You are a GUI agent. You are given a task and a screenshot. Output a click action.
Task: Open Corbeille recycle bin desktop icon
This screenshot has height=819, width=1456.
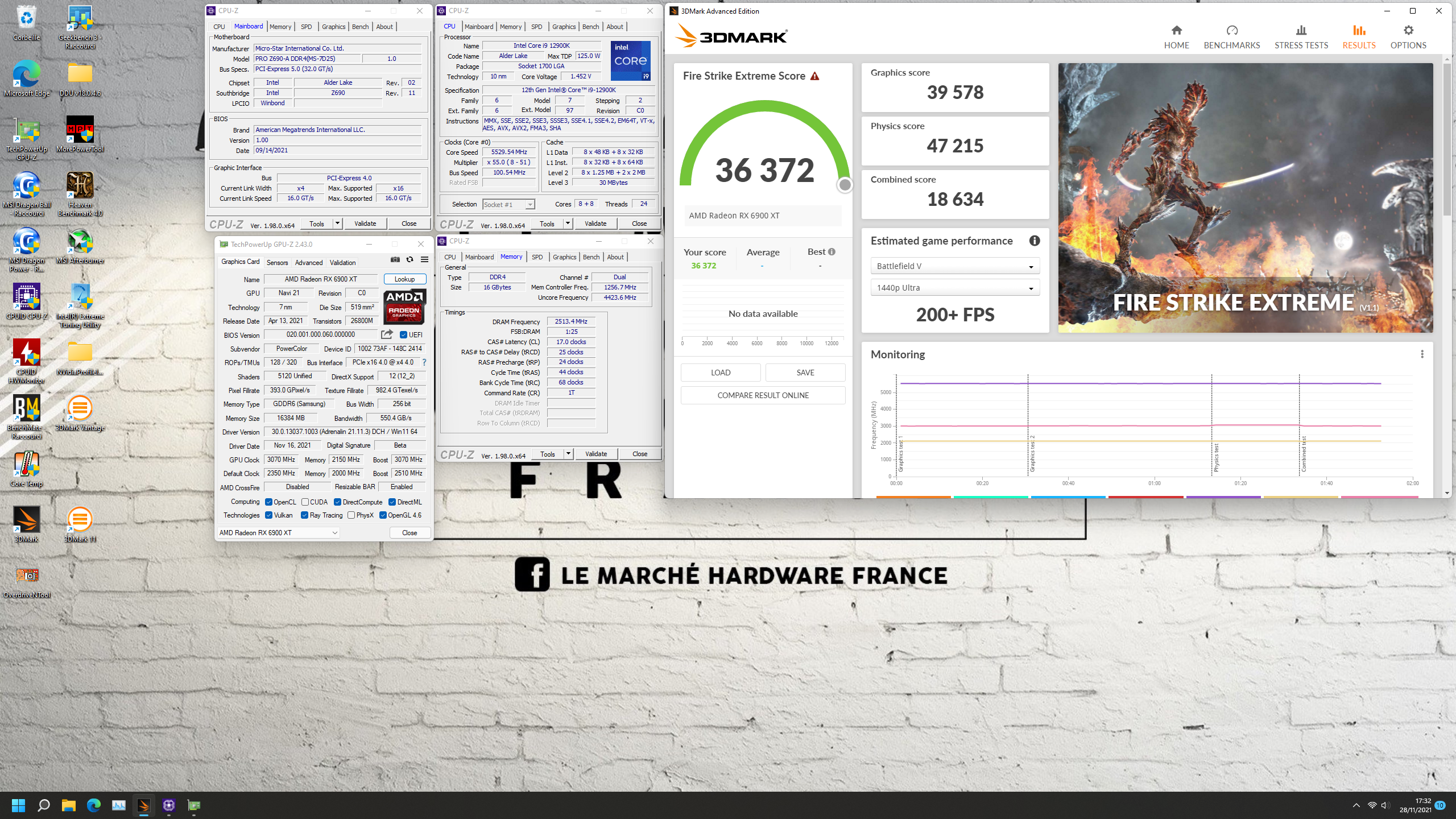pos(27,23)
